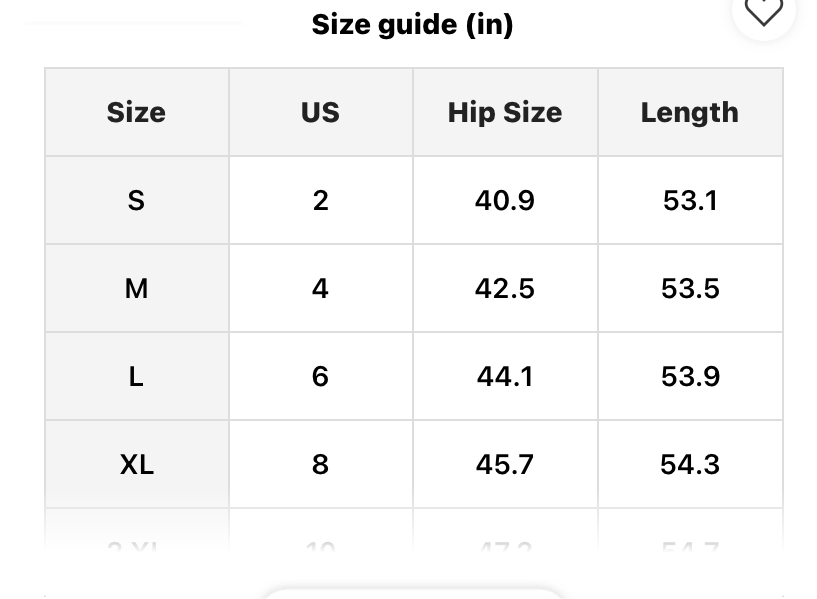
Task: Select the US column header
Action: point(320,112)
